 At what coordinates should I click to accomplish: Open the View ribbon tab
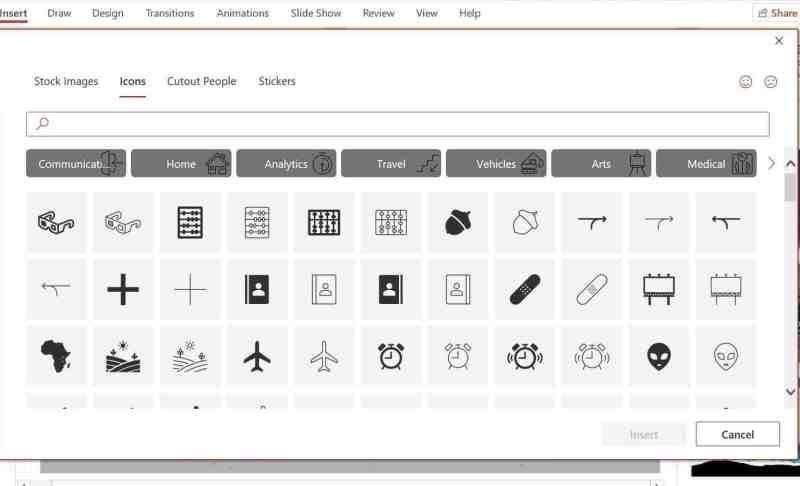click(427, 13)
